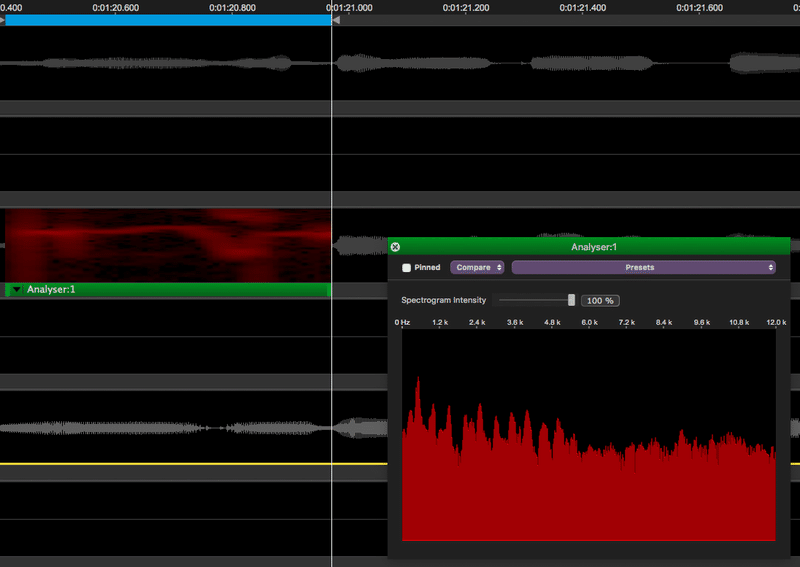Enable the Pinned checkbox
This screenshot has height=567, width=800.
[x=406, y=268]
